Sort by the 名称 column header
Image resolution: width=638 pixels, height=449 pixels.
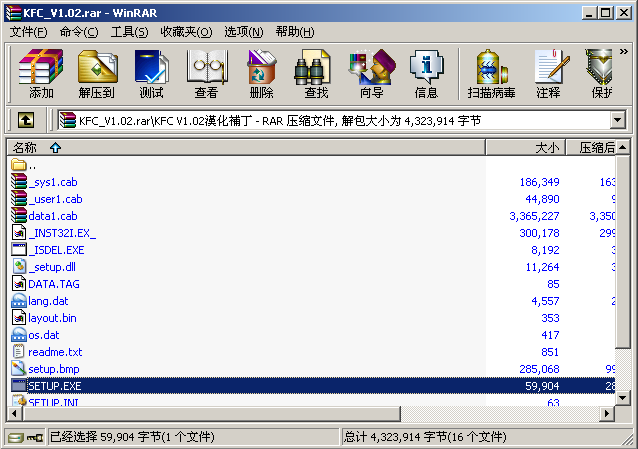point(246,148)
